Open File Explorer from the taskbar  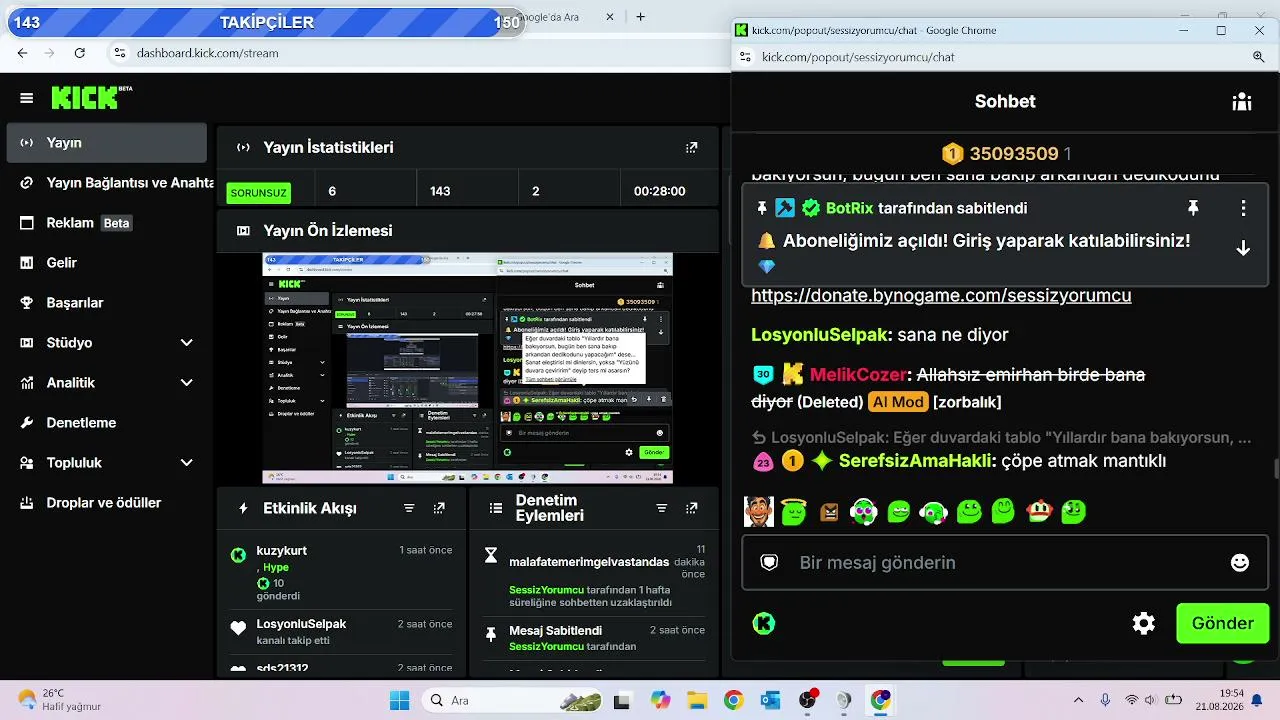point(697,700)
